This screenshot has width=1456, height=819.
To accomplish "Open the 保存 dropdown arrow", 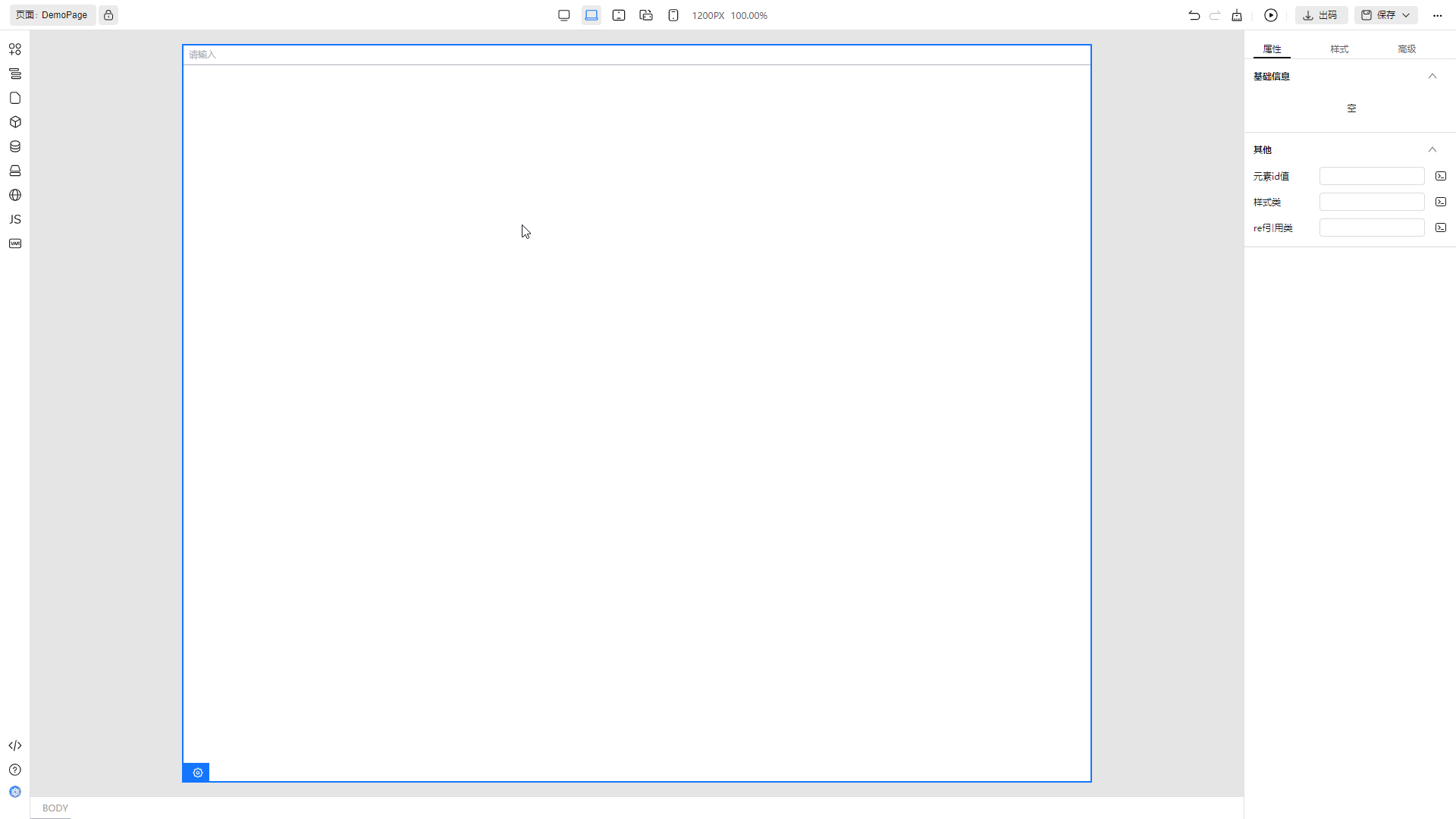I will 1406,15.
